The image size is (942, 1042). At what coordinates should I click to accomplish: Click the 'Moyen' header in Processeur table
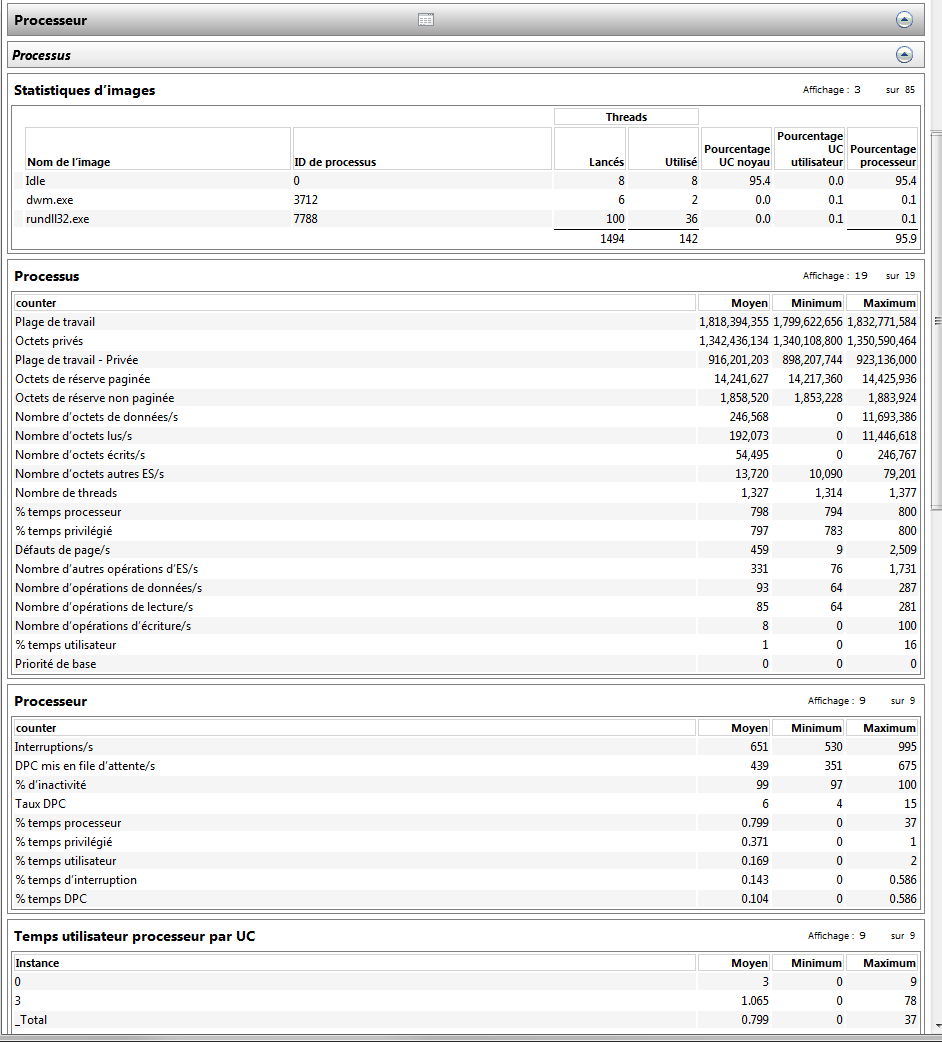point(733,728)
